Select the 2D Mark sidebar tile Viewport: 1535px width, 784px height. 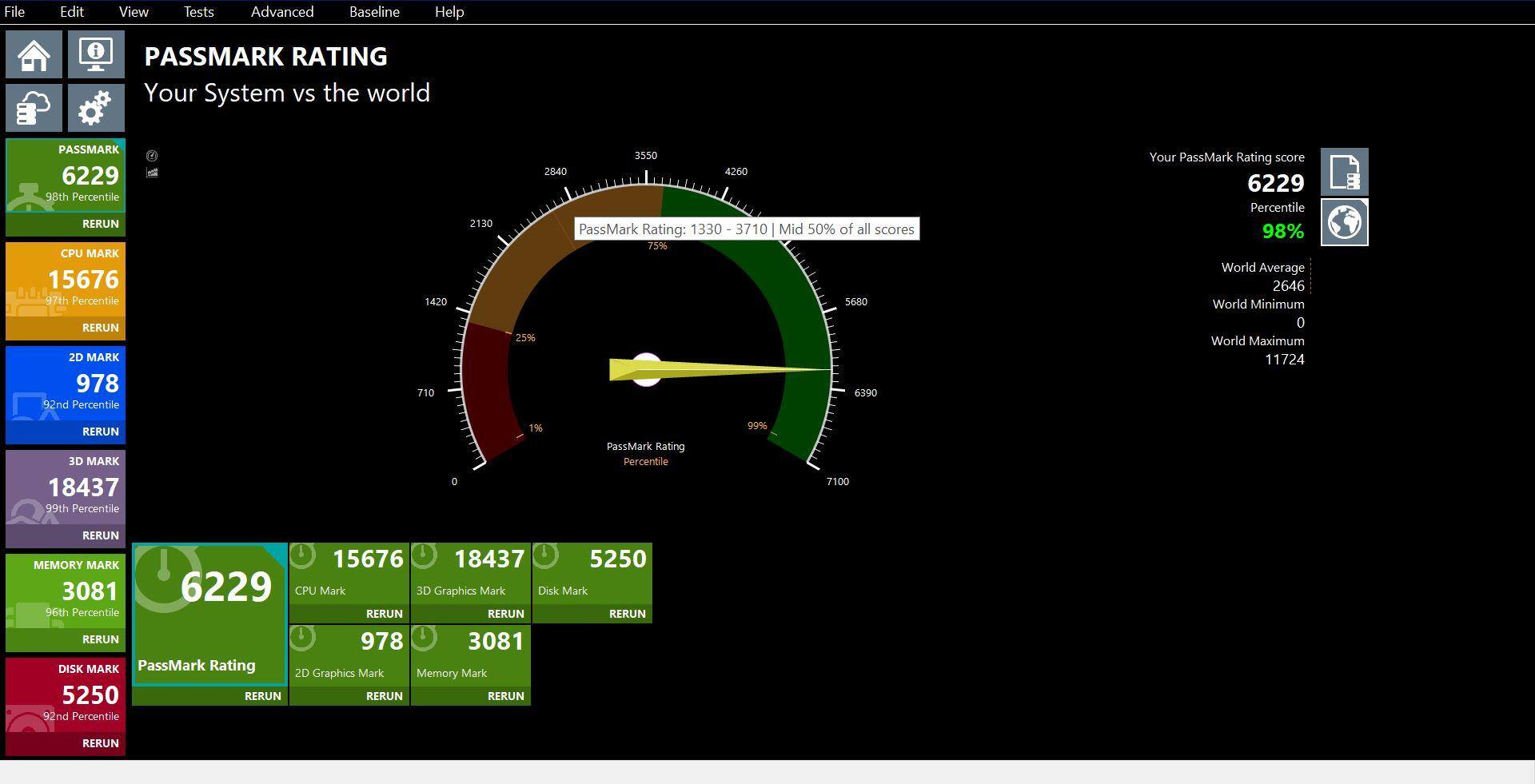[x=66, y=384]
